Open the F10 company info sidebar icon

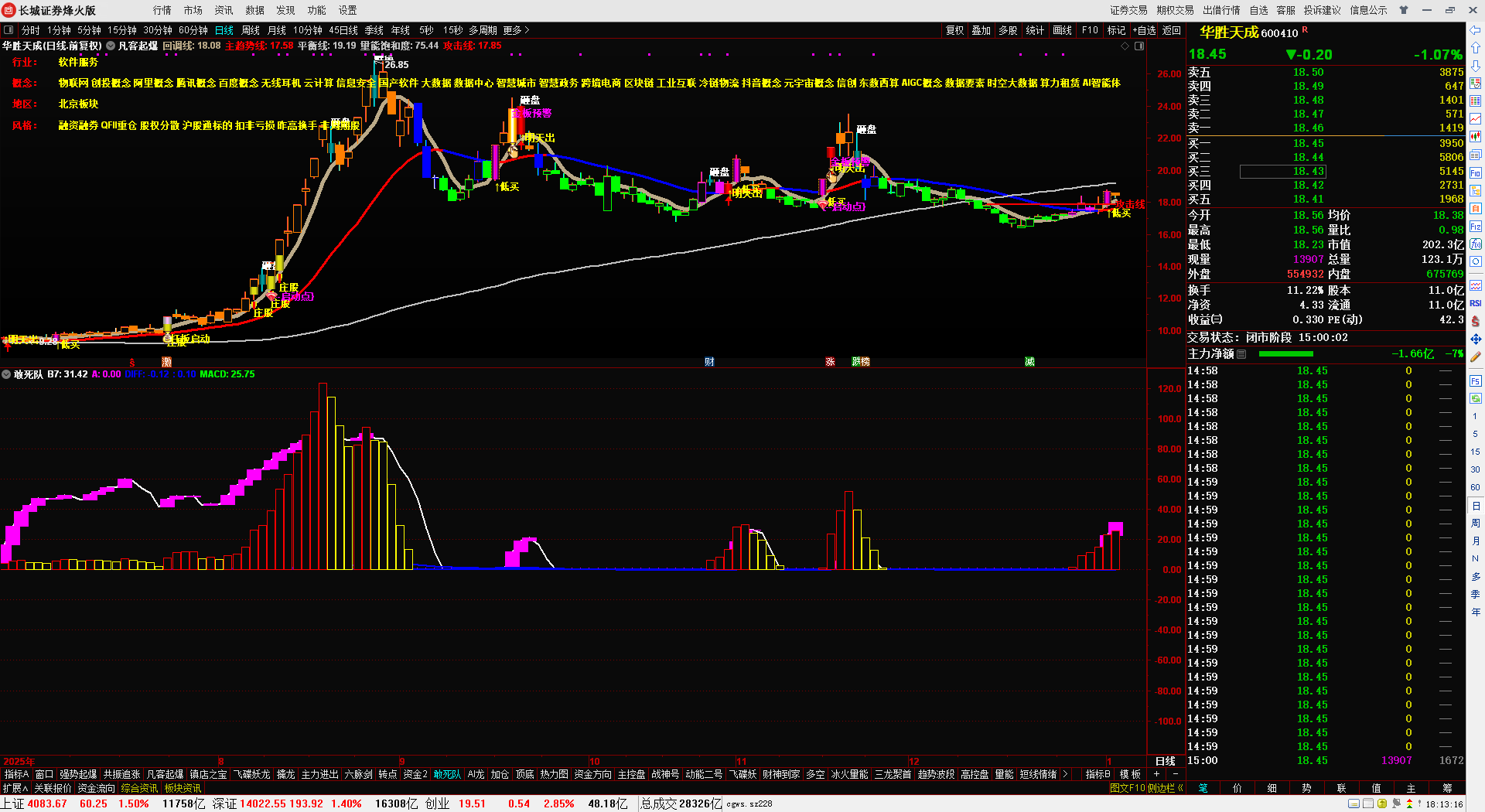(1476, 173)
